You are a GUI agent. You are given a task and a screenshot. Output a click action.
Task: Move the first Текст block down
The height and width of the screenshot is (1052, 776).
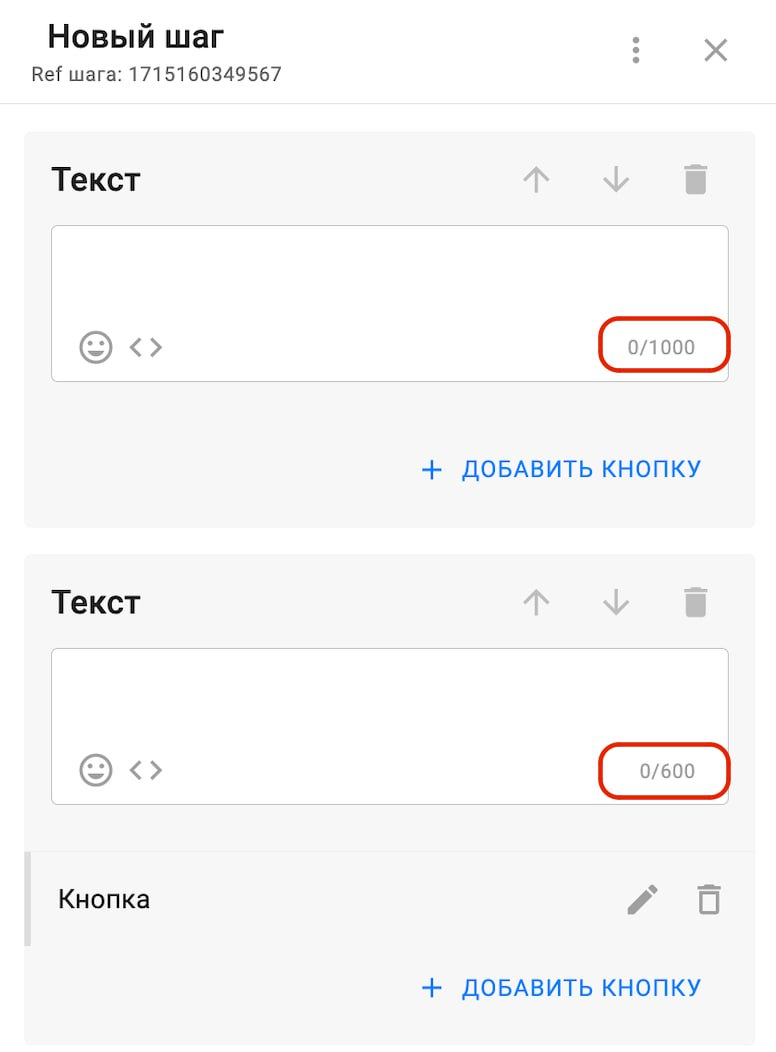pyautogui.click(x=616, y=180)
